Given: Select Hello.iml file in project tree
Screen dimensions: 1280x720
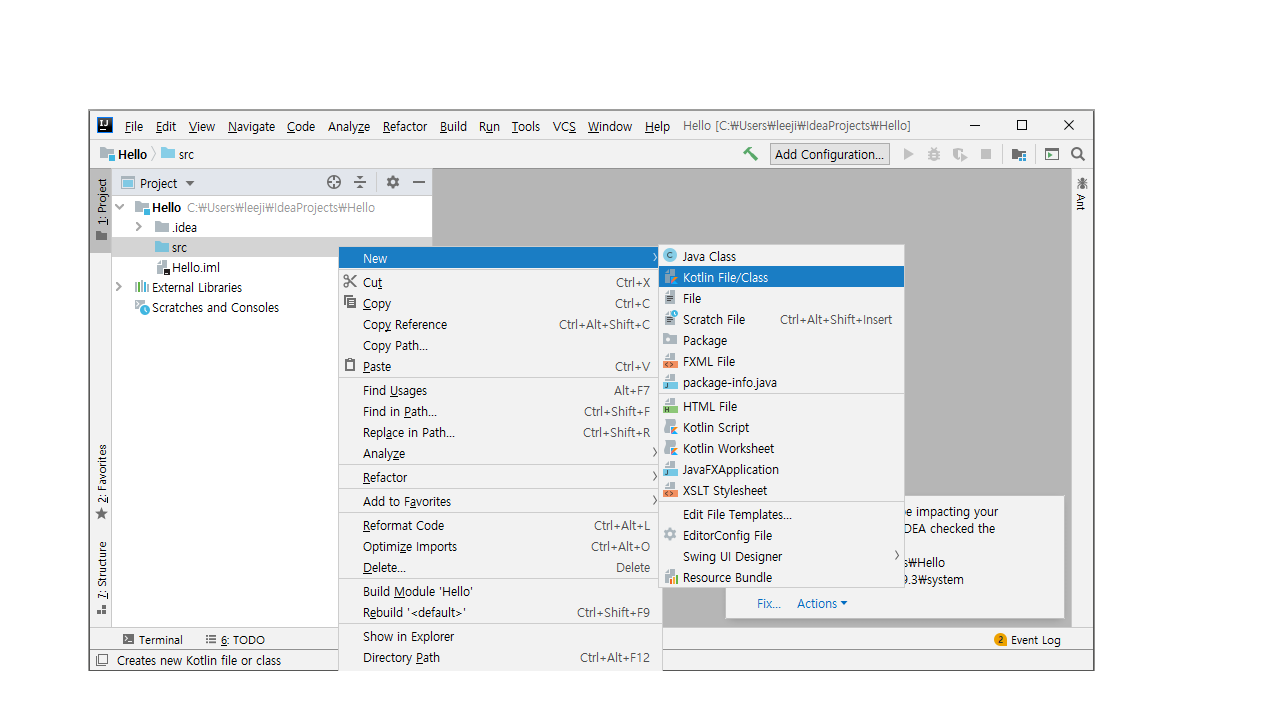Looking at the screenshot, I should (195, 267).
